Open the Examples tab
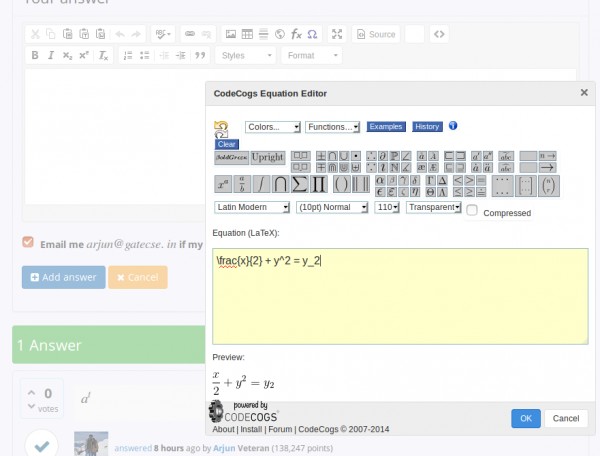Viewport: 600px width, 456px height. 385,127
